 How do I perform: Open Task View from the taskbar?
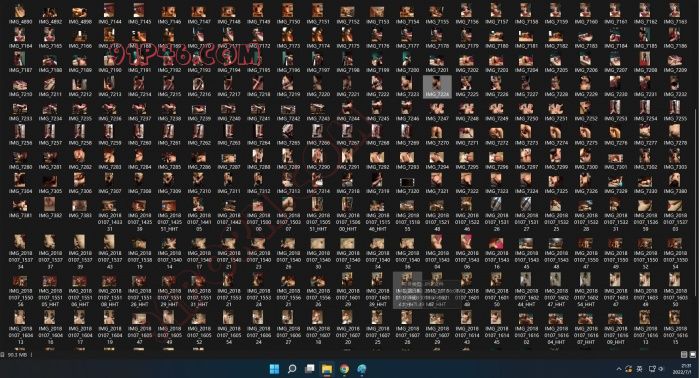tap(309, 369)
